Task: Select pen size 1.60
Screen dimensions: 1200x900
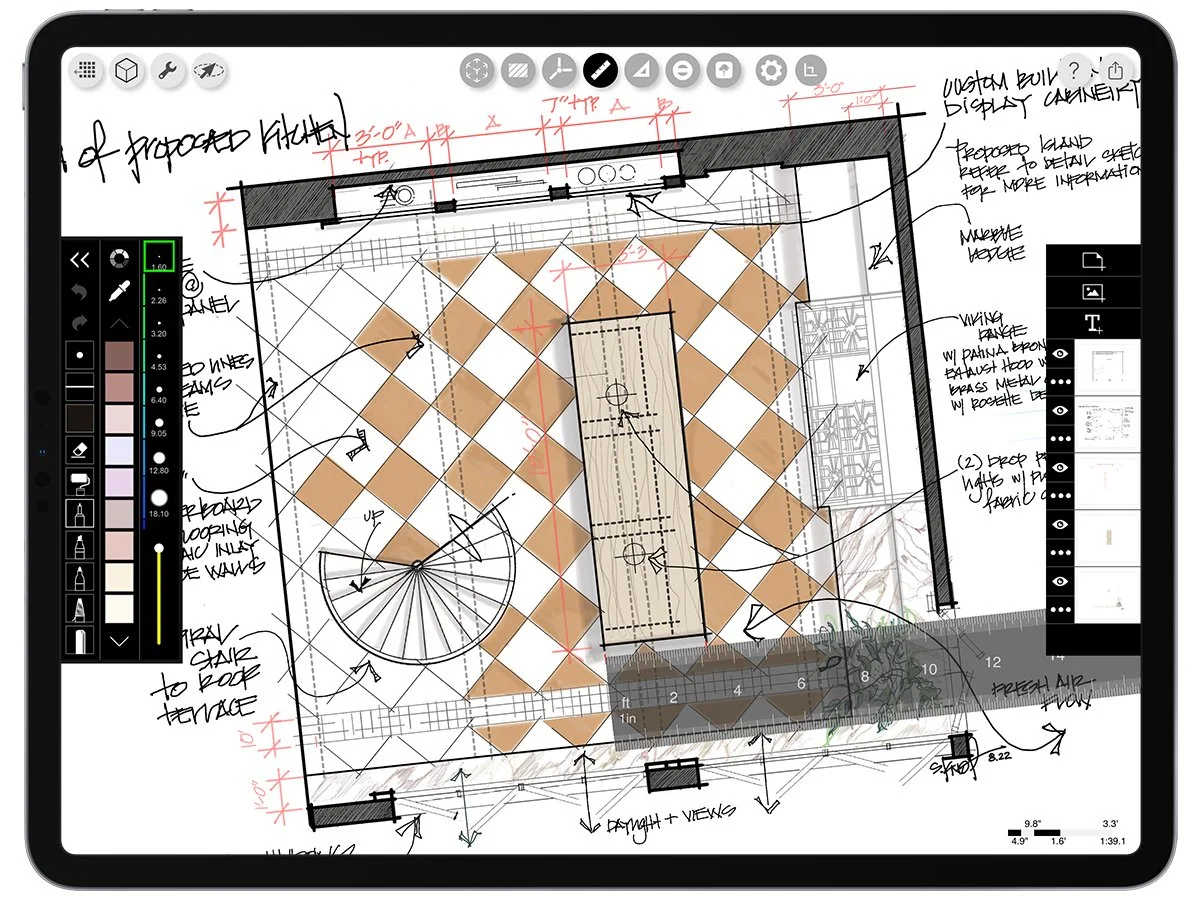Action: pyautogui.click(x=159, y=256)
